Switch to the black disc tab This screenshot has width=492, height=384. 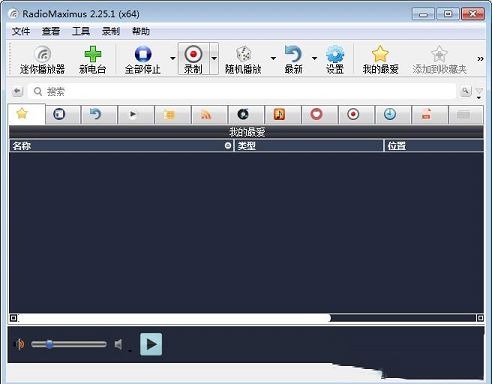coord(246,115)
